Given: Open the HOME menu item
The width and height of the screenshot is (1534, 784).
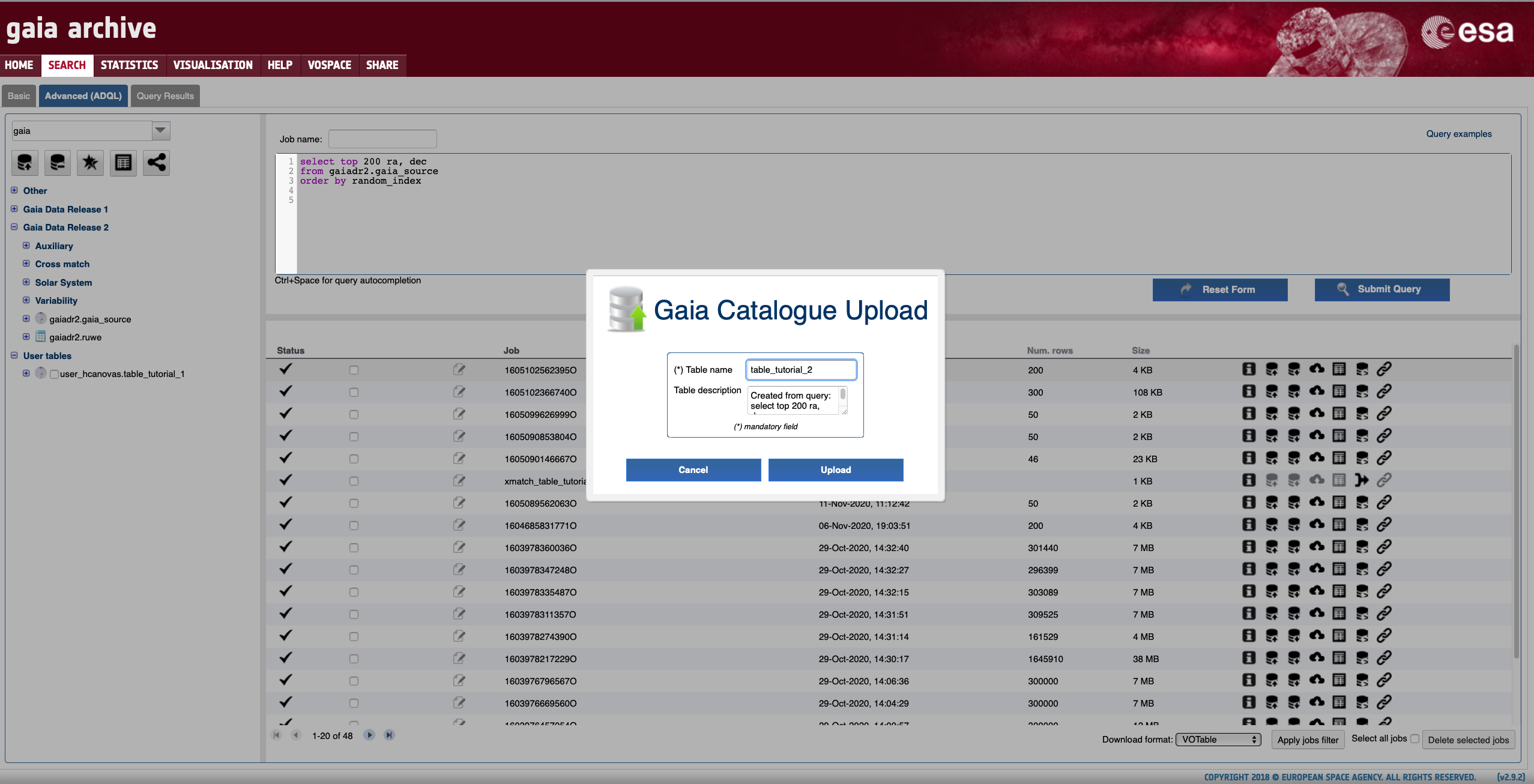Looking at the screenshot, I should (x=19, y=65).
